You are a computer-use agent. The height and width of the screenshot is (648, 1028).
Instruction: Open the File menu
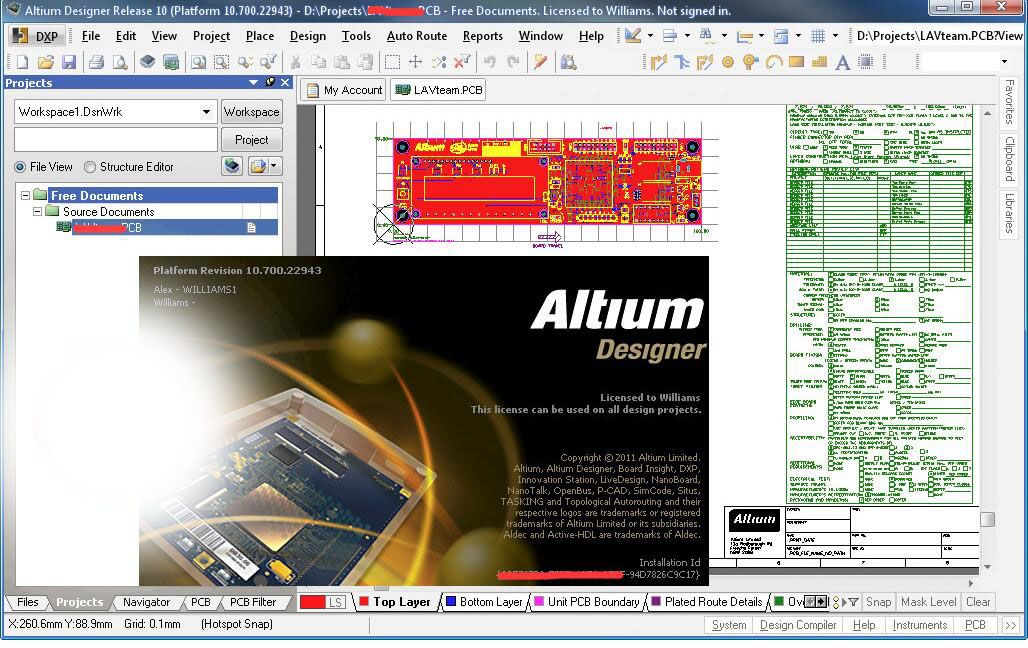91,36
